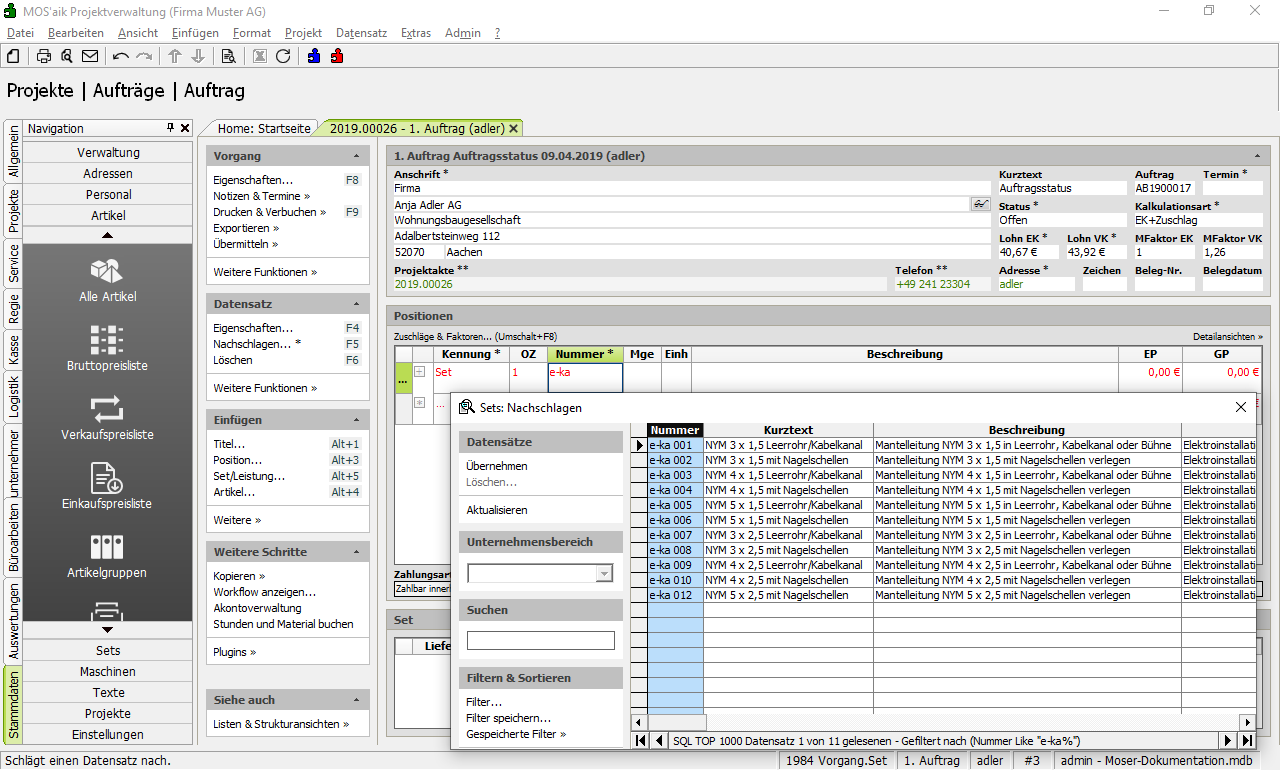Expand the Set row in positions table
Screen dimensions: 1280x770
click(420, 372)
